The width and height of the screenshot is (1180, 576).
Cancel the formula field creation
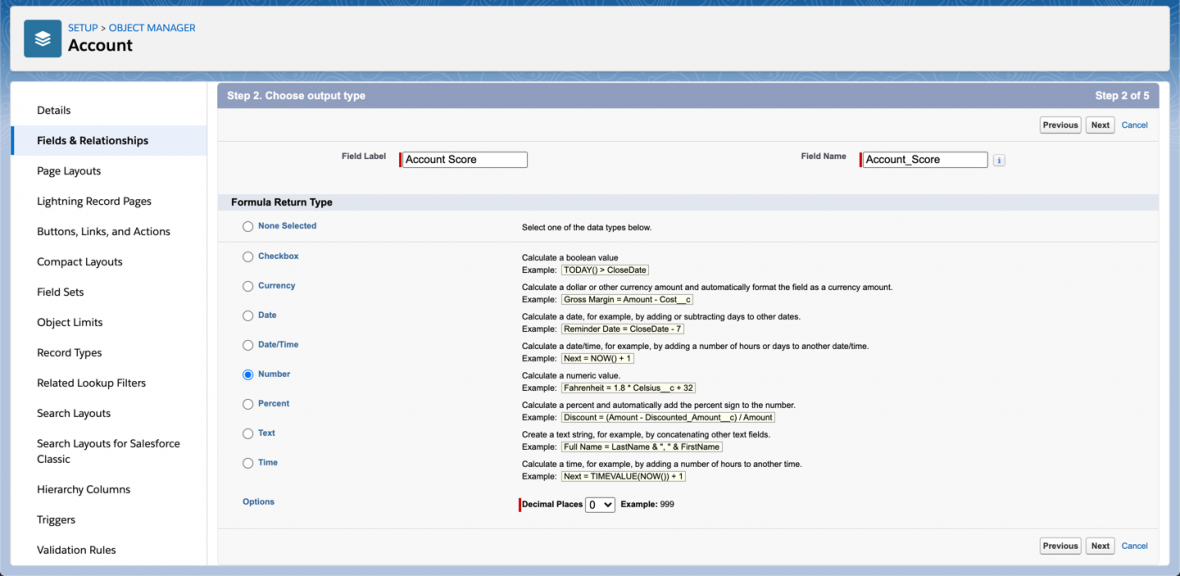click(x=1134, y=124)
